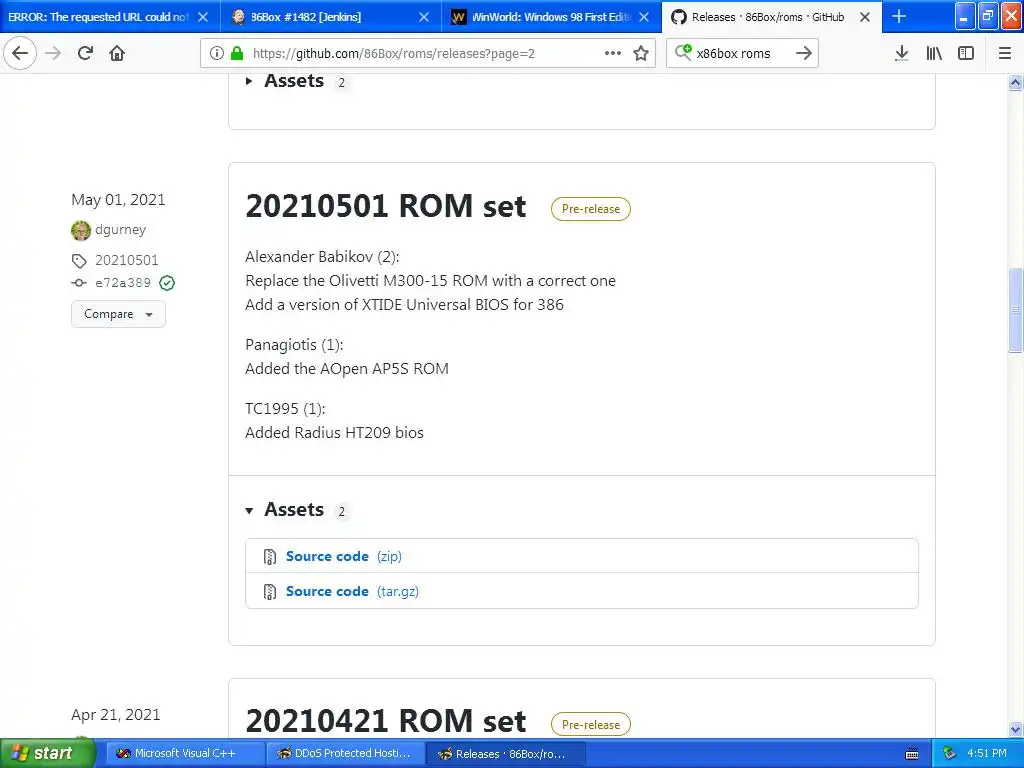Reload the current page
Image resolution: width=1024 pixels, height=768 pixels.
click(x=85, y=53)
